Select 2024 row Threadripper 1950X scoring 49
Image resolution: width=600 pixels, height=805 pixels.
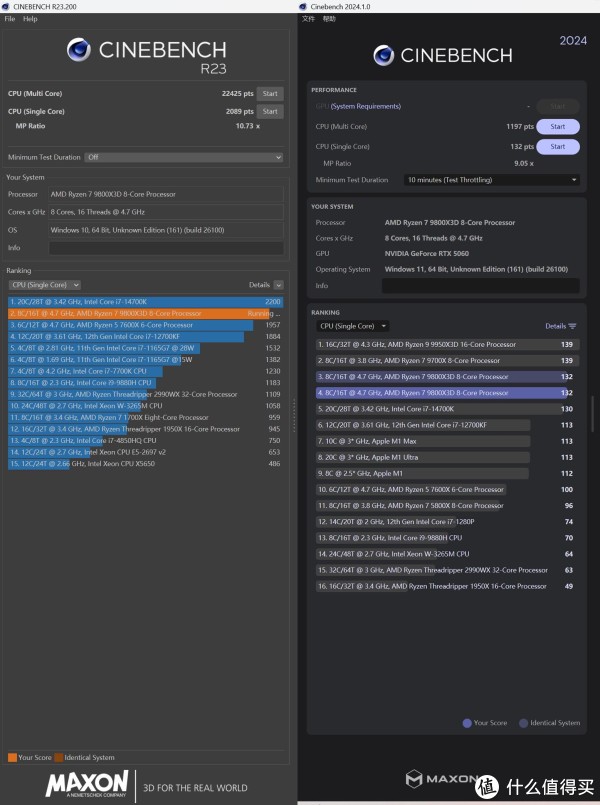click(x=448, y=586)
